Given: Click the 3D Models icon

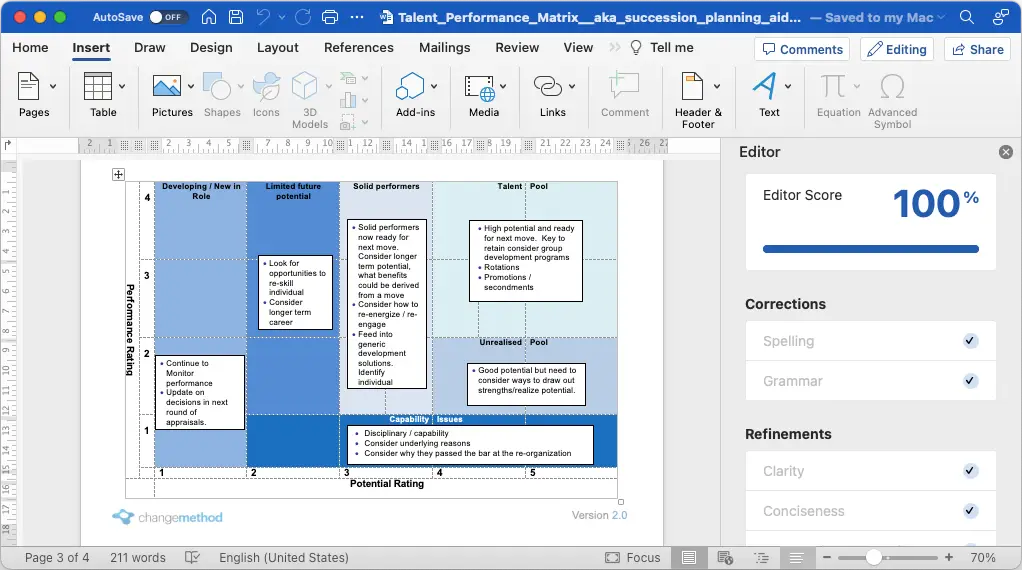Looking at the screenshot, I should [304, 87].
